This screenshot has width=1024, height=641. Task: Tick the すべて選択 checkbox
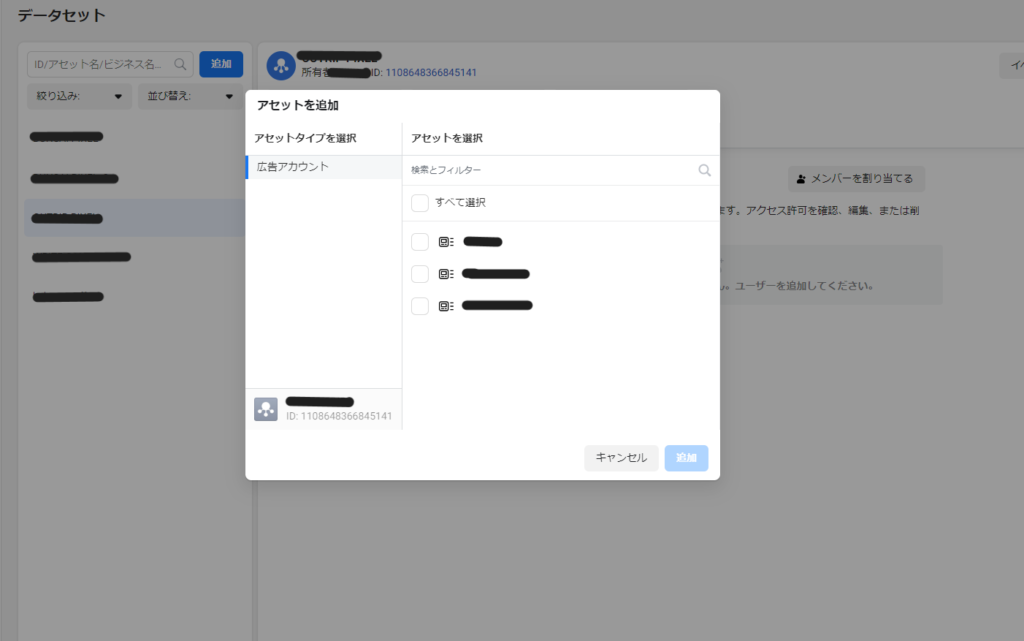point(420,203)
